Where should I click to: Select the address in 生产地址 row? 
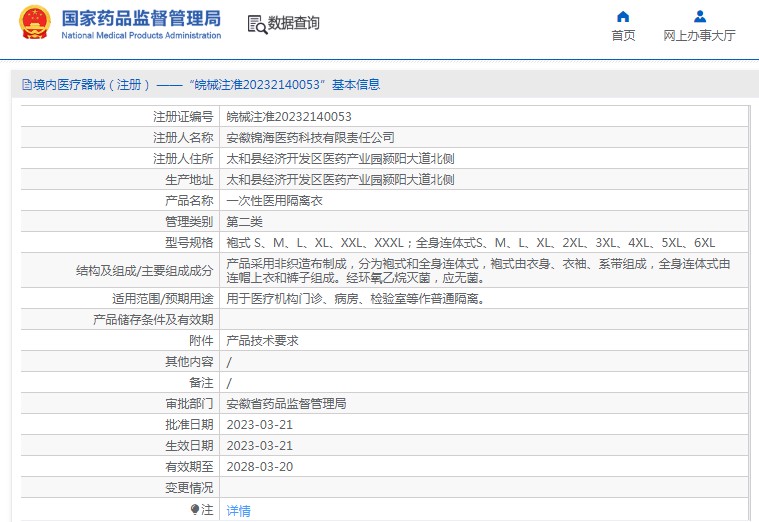(x=340, y=180)
